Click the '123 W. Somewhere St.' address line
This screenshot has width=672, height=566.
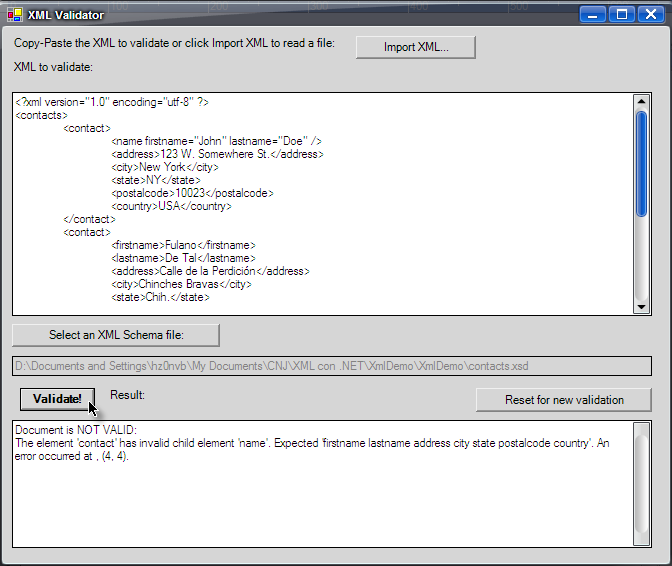(x=217, y=154)
